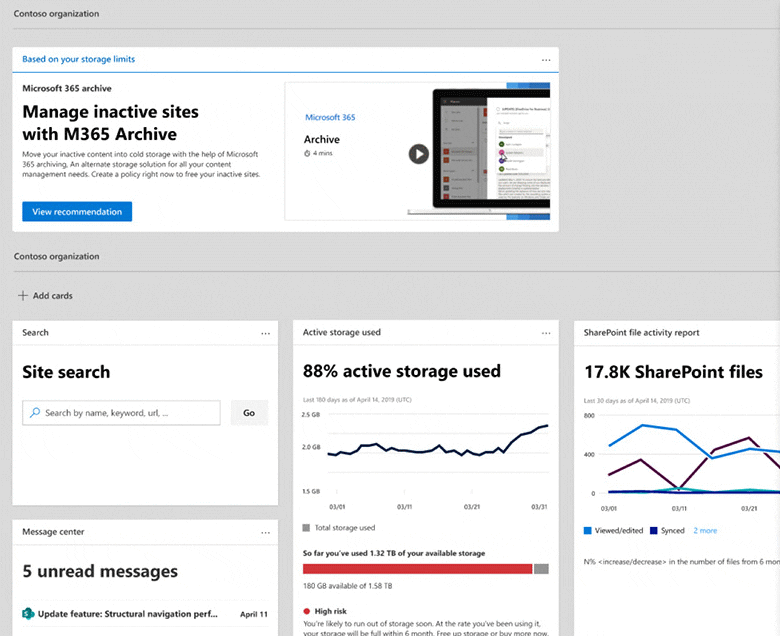Screen dimensions: 780x636
Task: Focus the Search by name, keyword, url field
Action: pos(121,413)
